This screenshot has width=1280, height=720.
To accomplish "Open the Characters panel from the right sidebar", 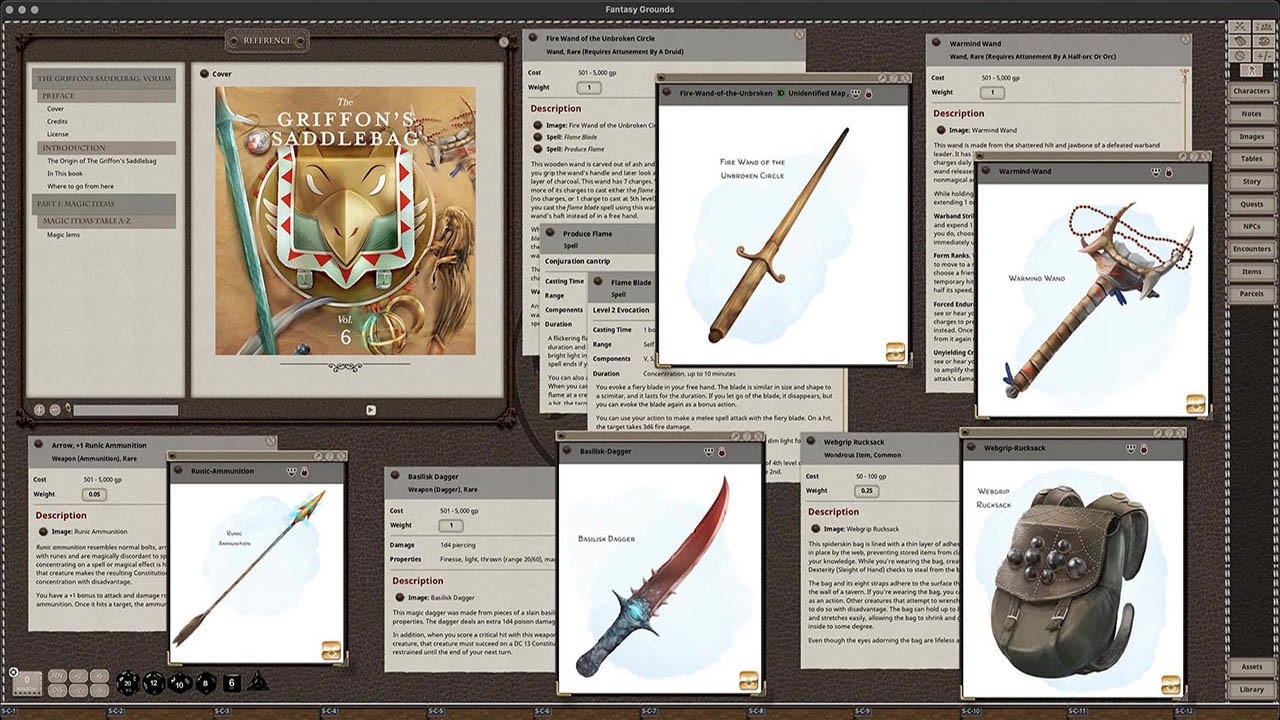I will pos(1252,90).
